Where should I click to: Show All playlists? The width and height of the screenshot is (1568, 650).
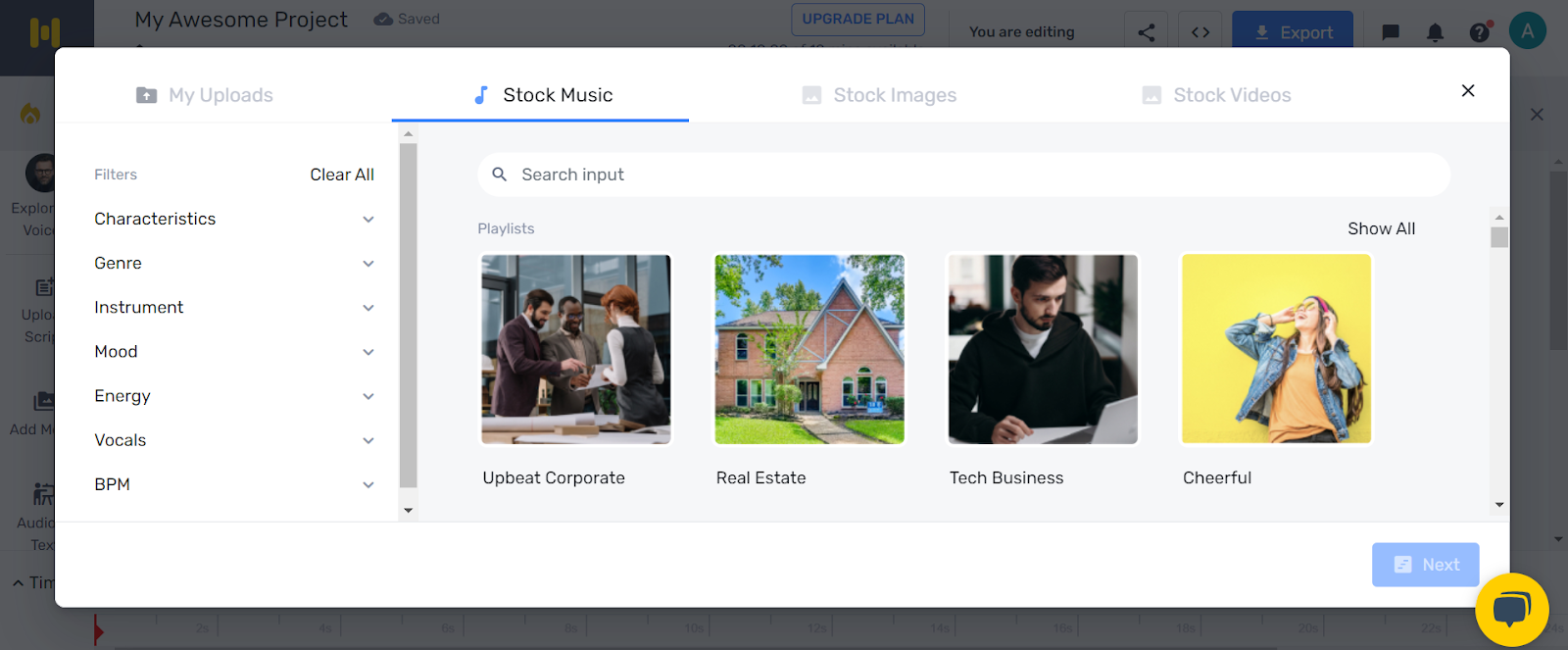pyautogui.click(x=1381, y=228)
